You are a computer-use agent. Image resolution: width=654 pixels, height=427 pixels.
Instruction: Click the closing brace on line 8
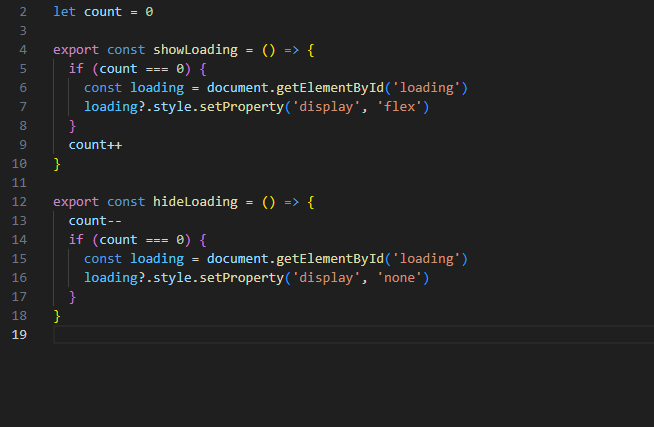[x=73, y=126]
